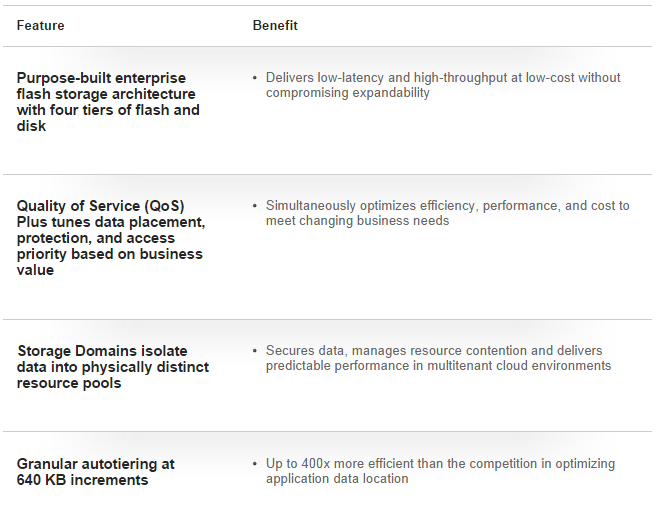This screenshot has width=657, height=520.
Task: Click the Feature column header
Action: tap(40, 26)
